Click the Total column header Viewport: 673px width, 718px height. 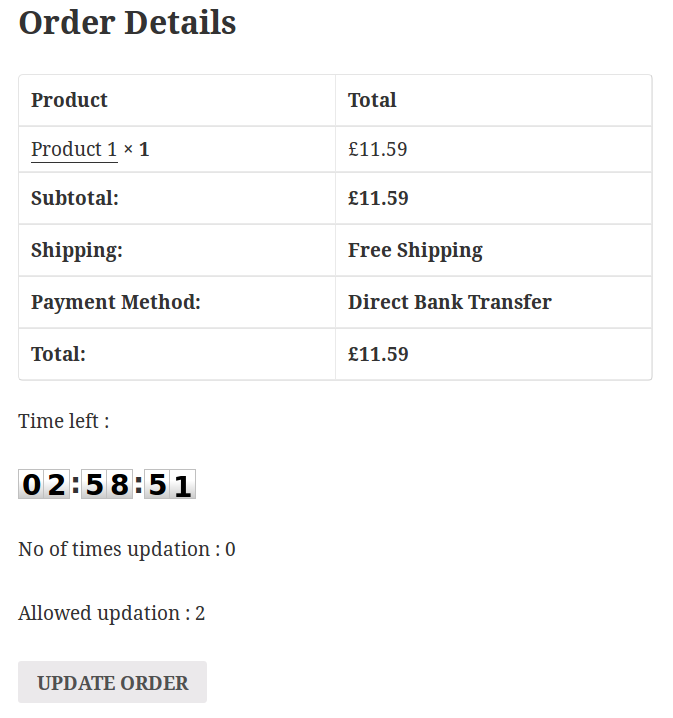coord(372,100)
